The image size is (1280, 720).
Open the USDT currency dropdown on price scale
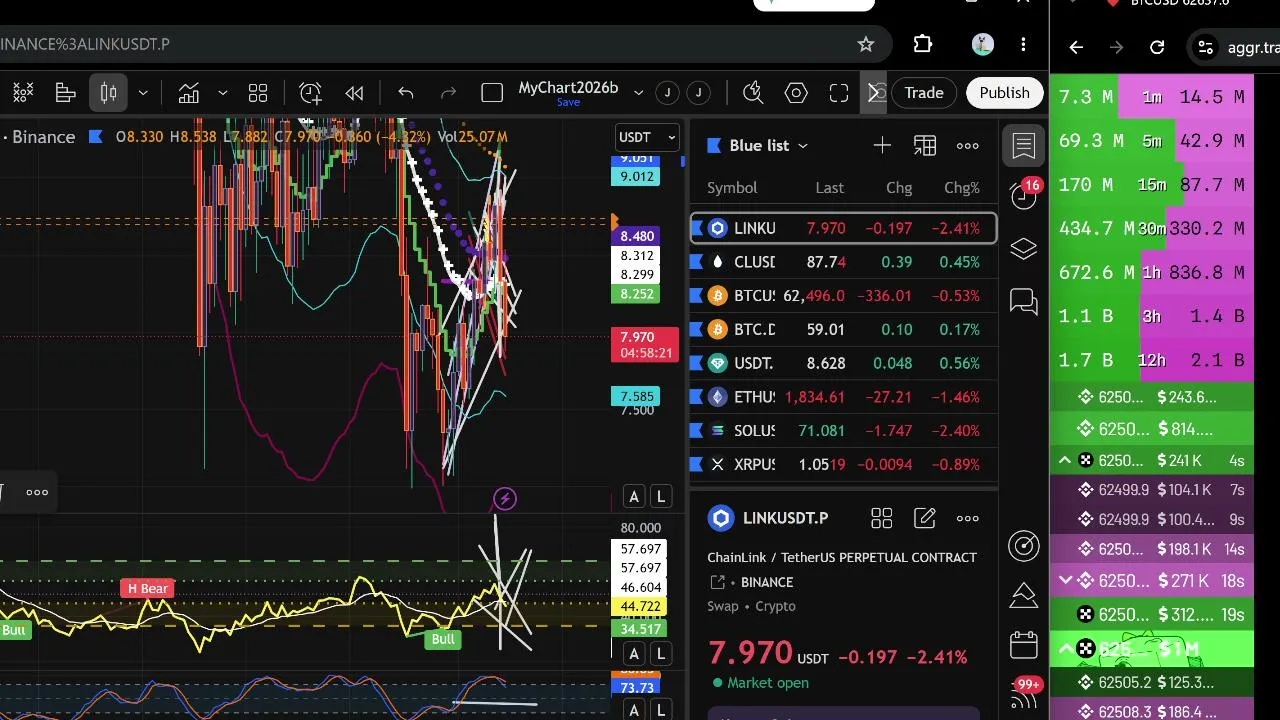pos(648,137)
